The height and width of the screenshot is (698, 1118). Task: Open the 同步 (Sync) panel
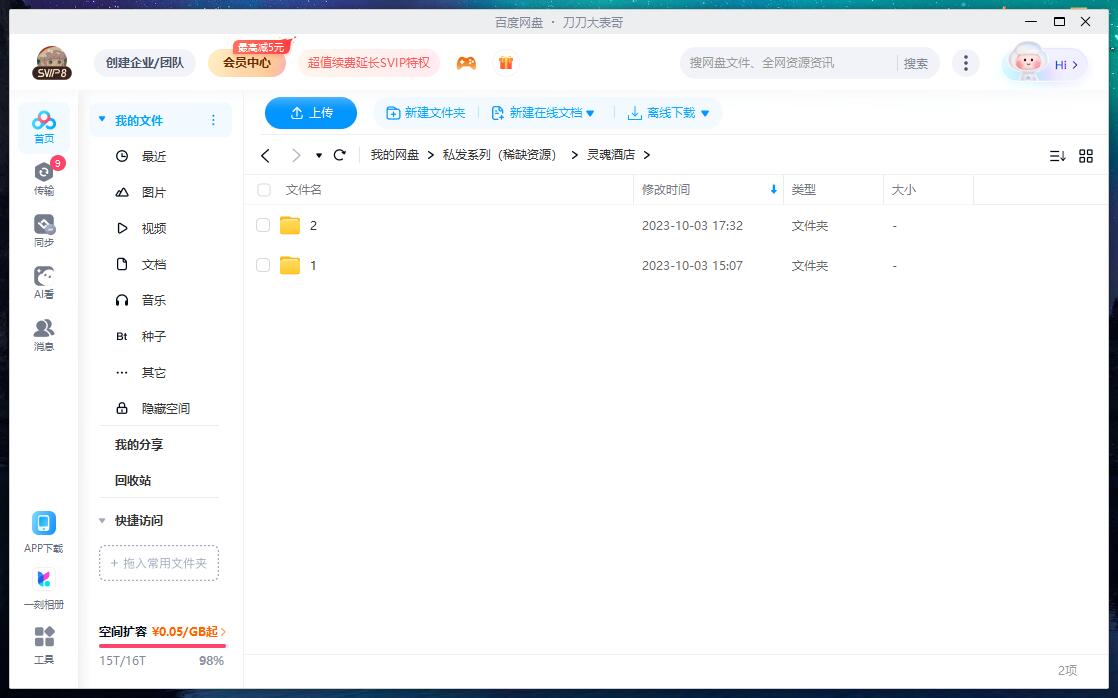click(43, 228)
